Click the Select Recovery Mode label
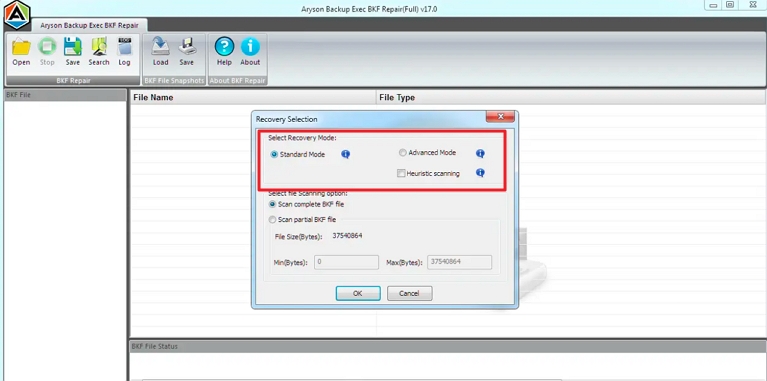This screenshot has width=767, height=381. point(302,138)
